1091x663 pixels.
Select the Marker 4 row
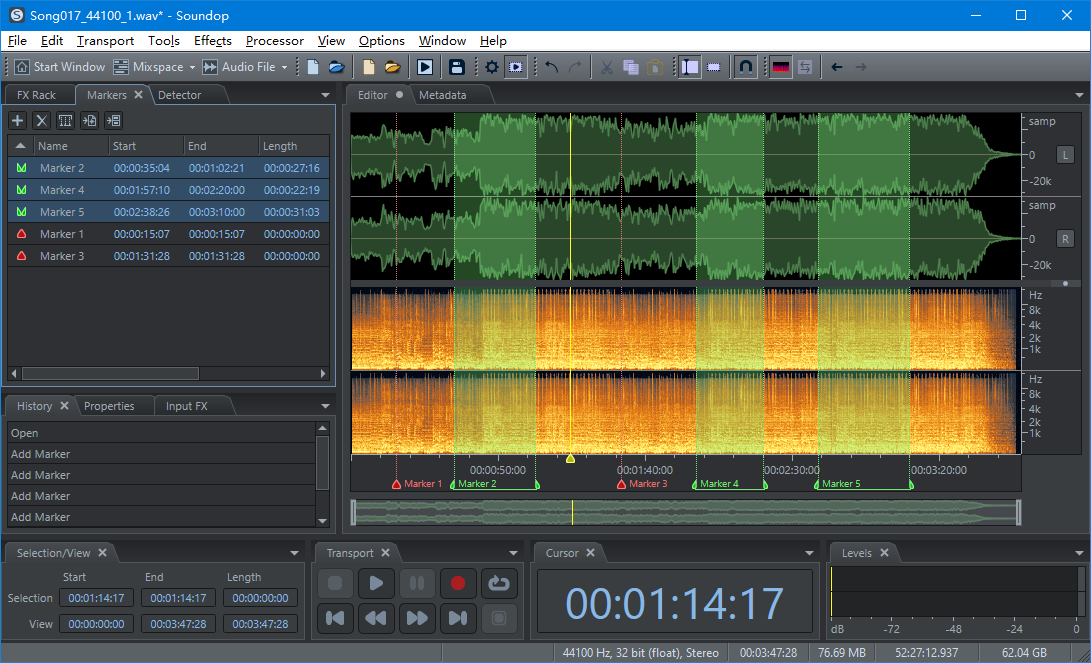point(62,190)
